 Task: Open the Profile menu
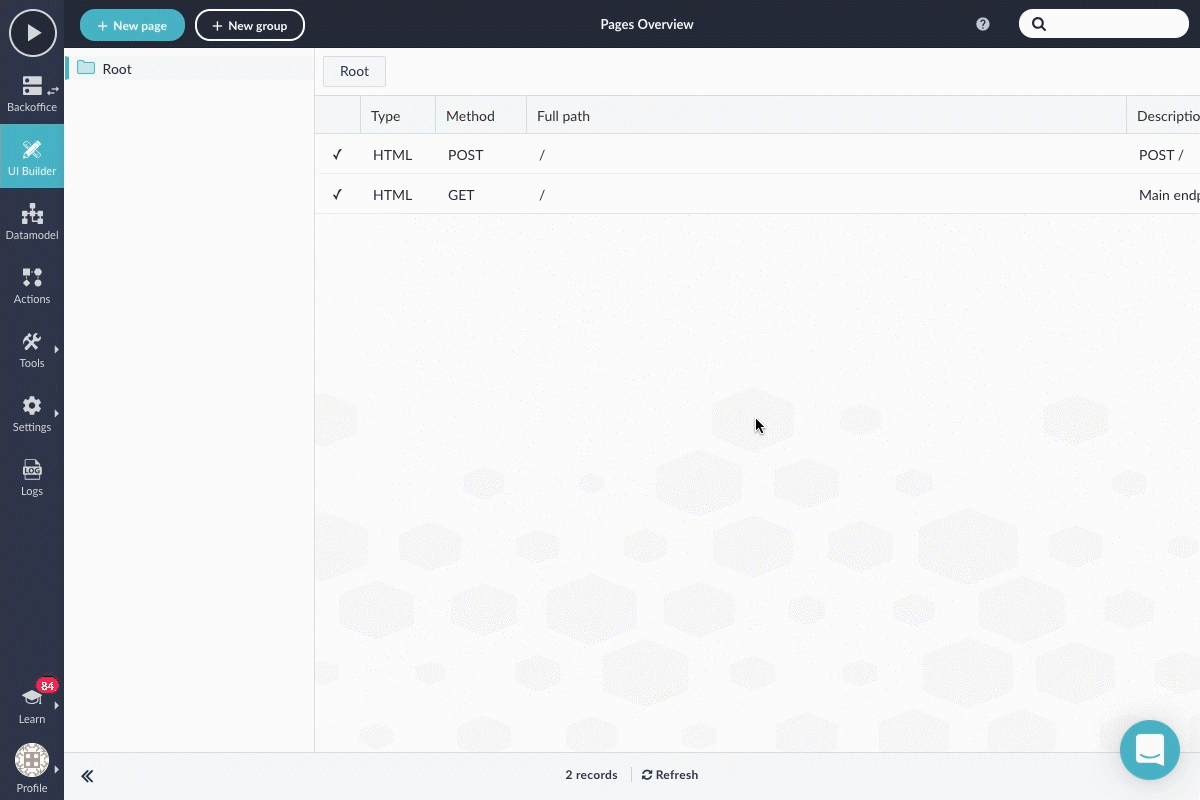(x=32, y=767)
